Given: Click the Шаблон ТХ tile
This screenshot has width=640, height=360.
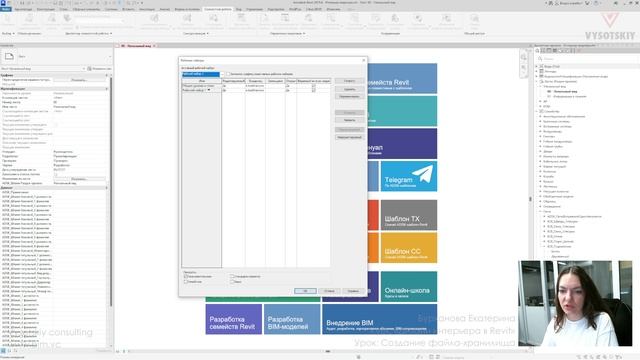Looking at the screenshot, I should click(x=409, y=215).
